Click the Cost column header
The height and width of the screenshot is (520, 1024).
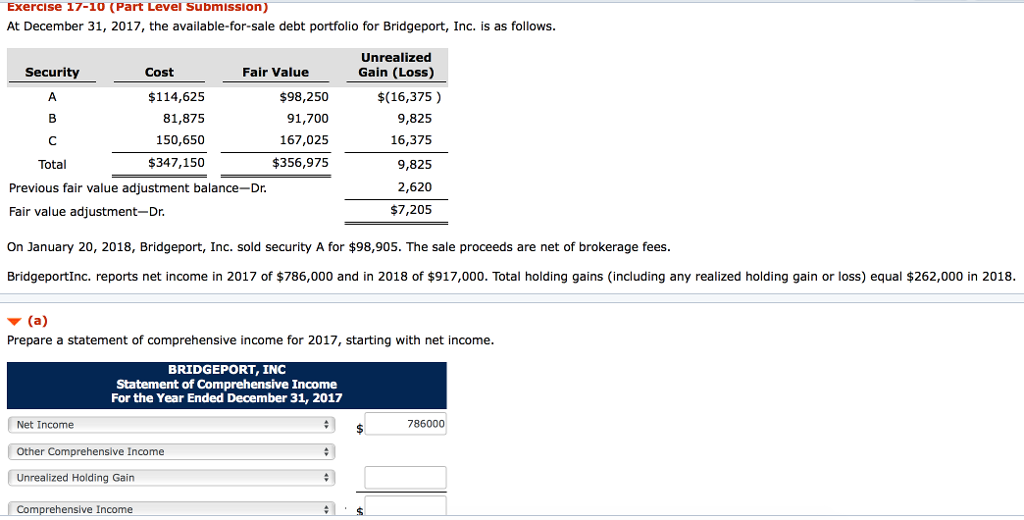pyautogui.click(x=159, y=72)
